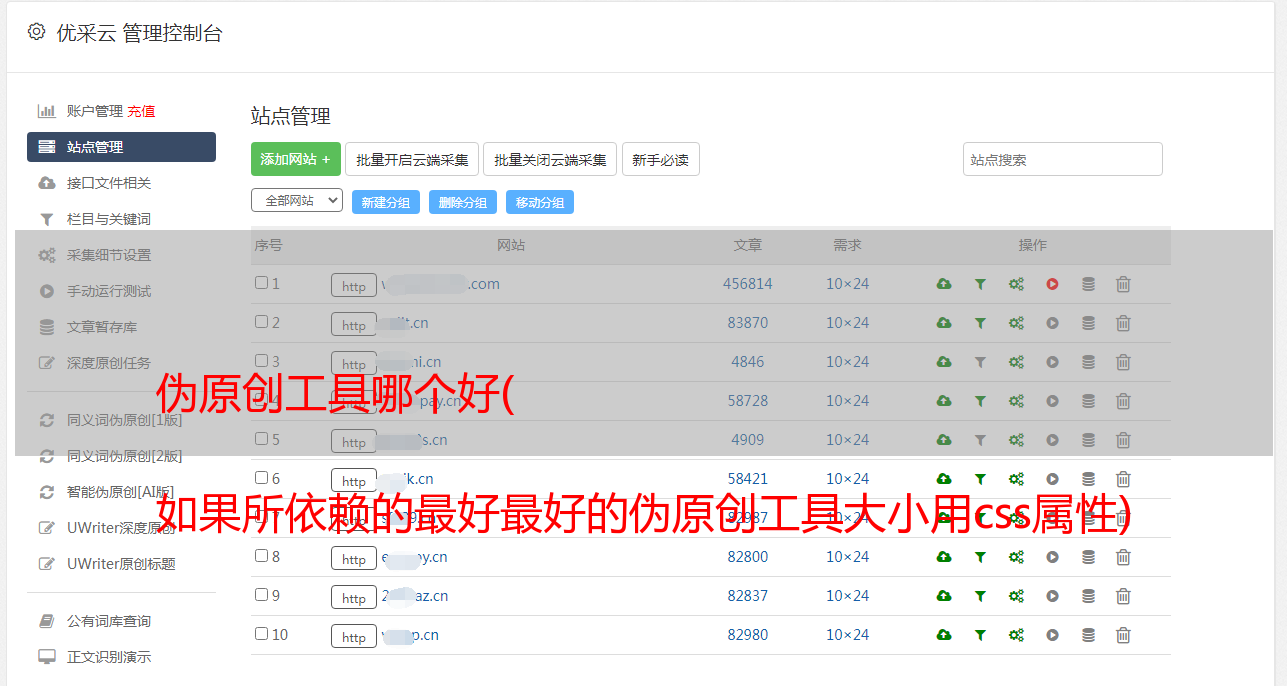Click the article count 456814
The image size is (1287, 686).
pos(748,284)
